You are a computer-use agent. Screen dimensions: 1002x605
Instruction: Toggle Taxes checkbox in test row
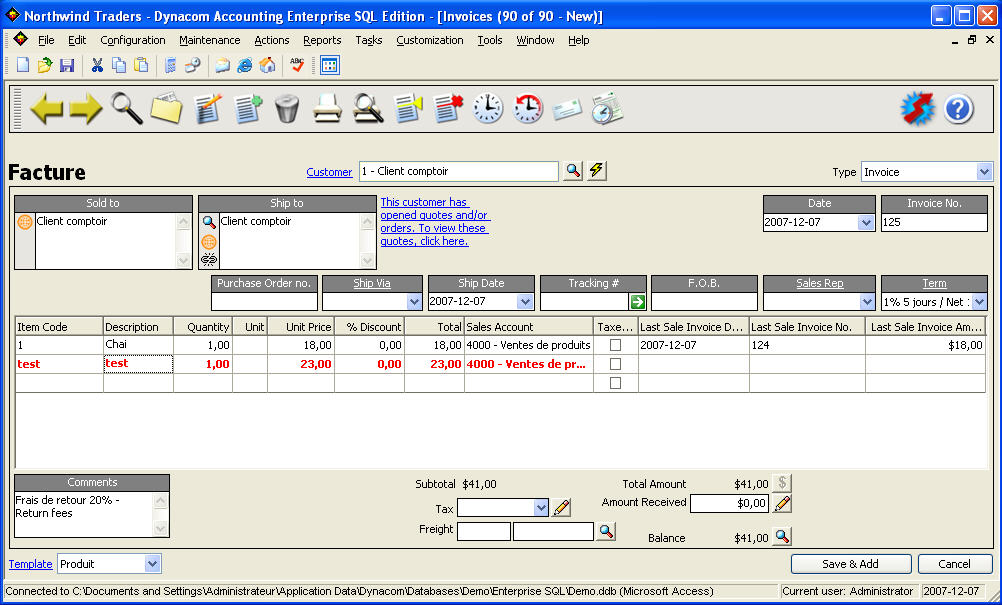[x=615, y=364]
